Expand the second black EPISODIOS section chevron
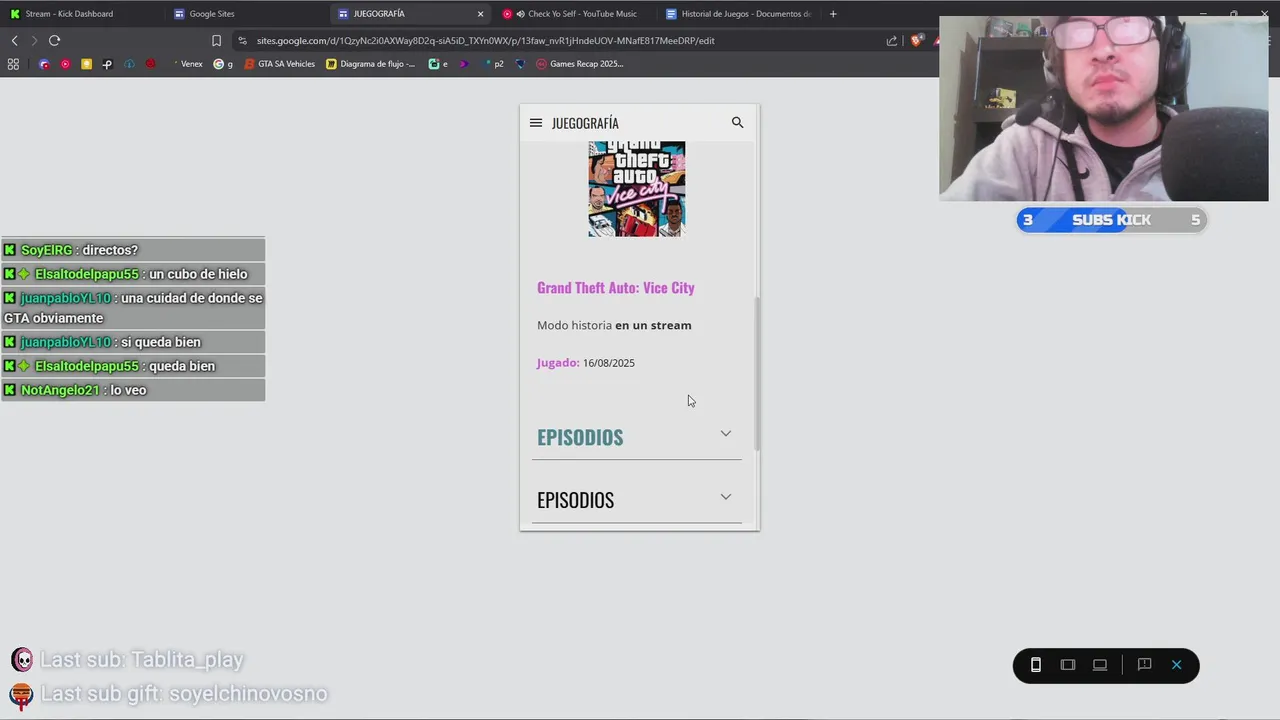 (x=726, y=497)
